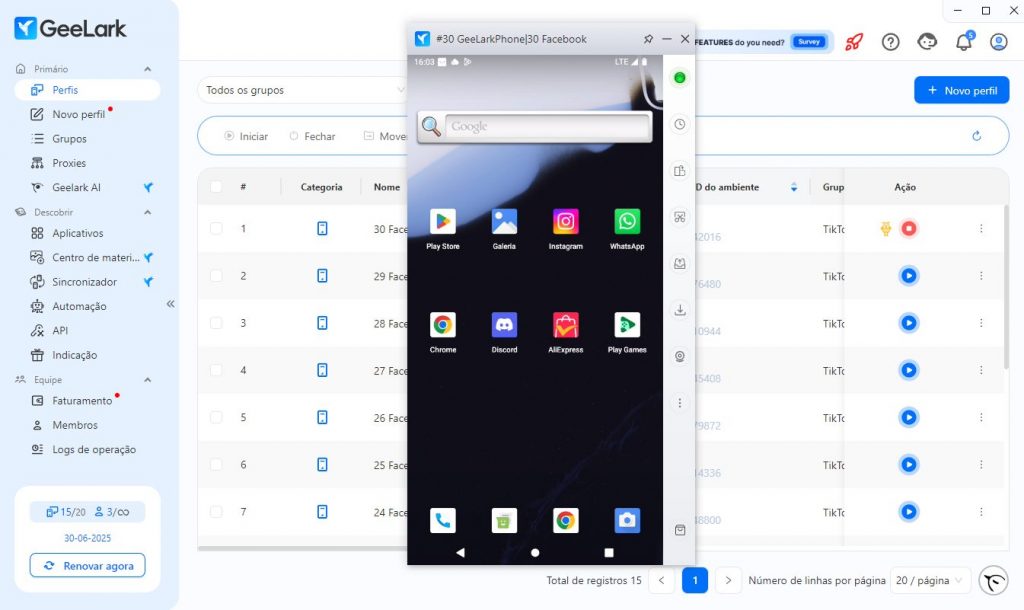The height and width of the screenshot is (610, 1024).
Task: Click the Iniciar toolbar button
Action: (x=246, y=136)
